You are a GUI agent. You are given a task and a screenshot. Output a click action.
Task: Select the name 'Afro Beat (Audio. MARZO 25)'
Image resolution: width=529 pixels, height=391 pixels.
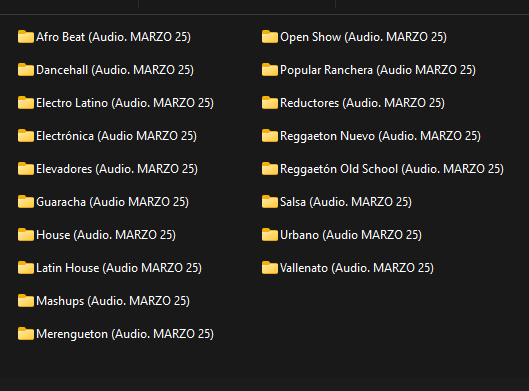[113, 37]
